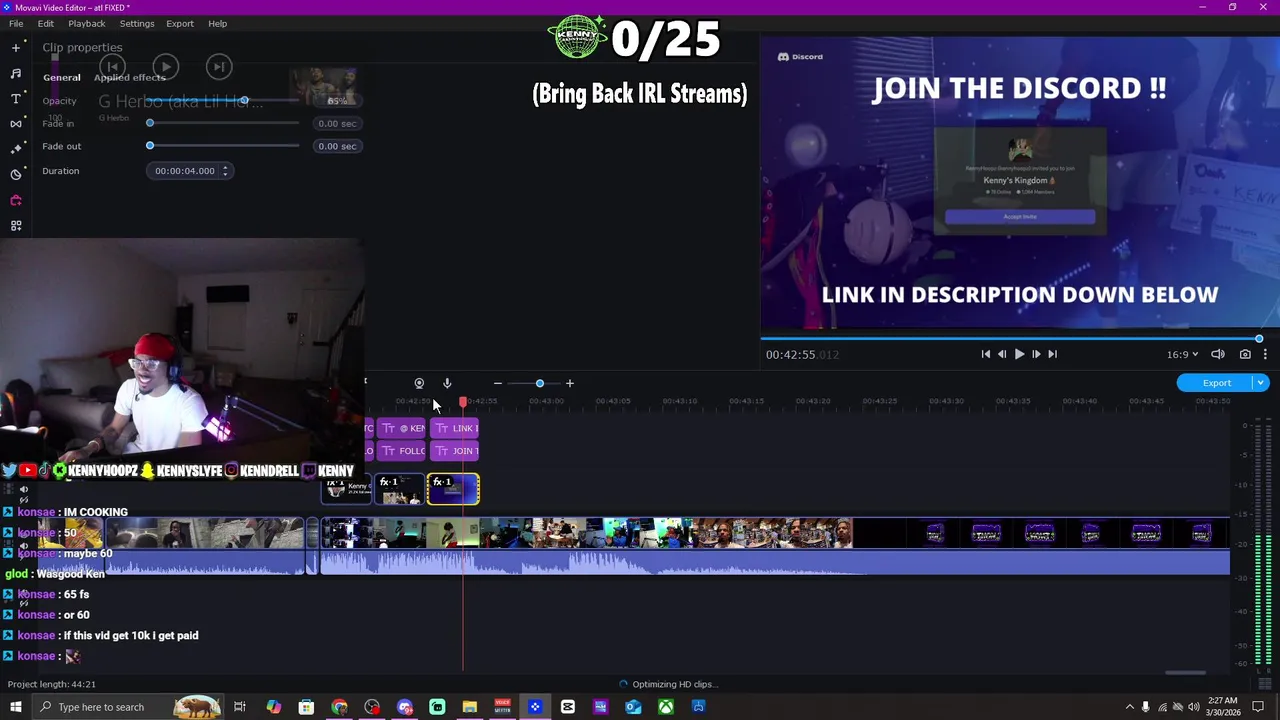Step back one frame in preview

pos(1002,354)
